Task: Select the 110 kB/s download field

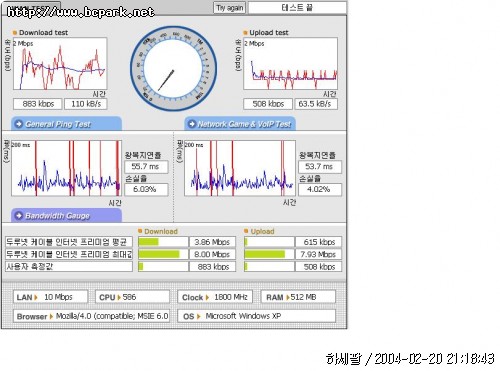Action: [86, 104]
